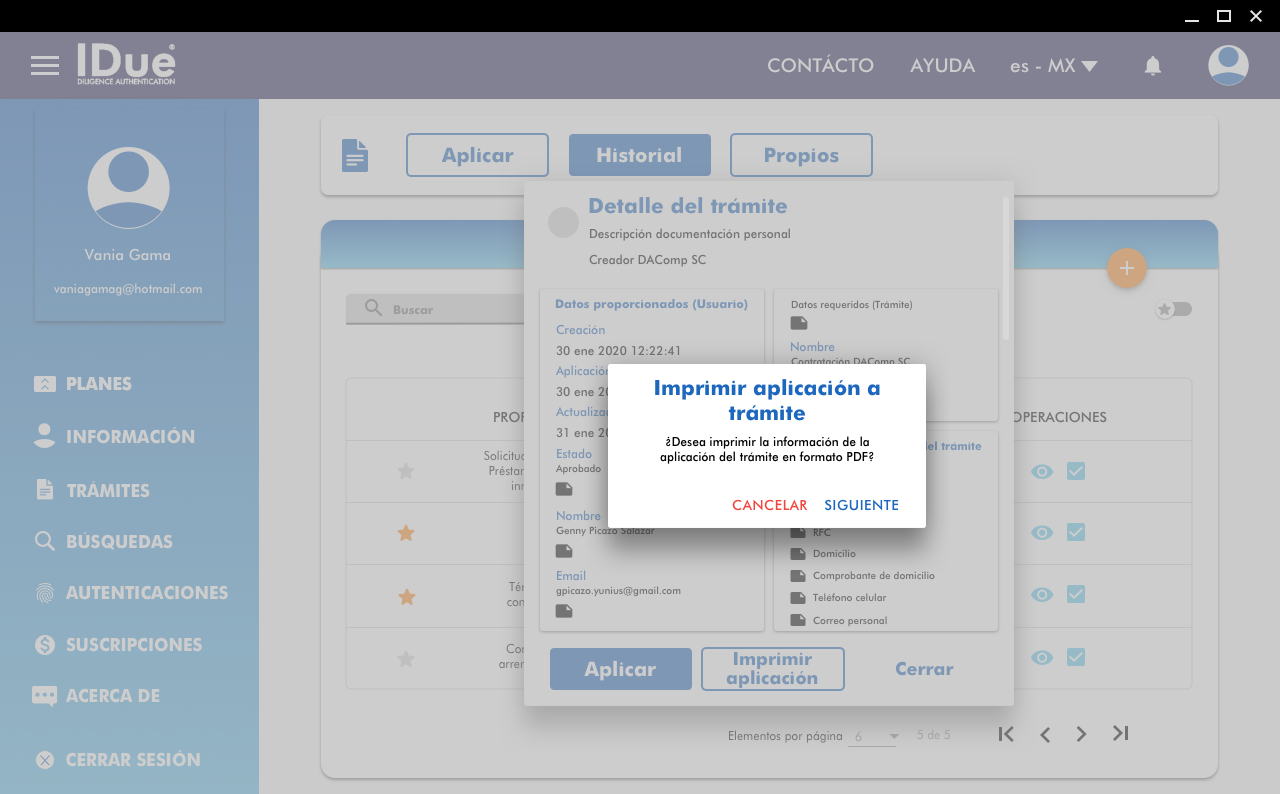Toggle the favorites filter switch
The image size is (1280, 794).
1174,309
